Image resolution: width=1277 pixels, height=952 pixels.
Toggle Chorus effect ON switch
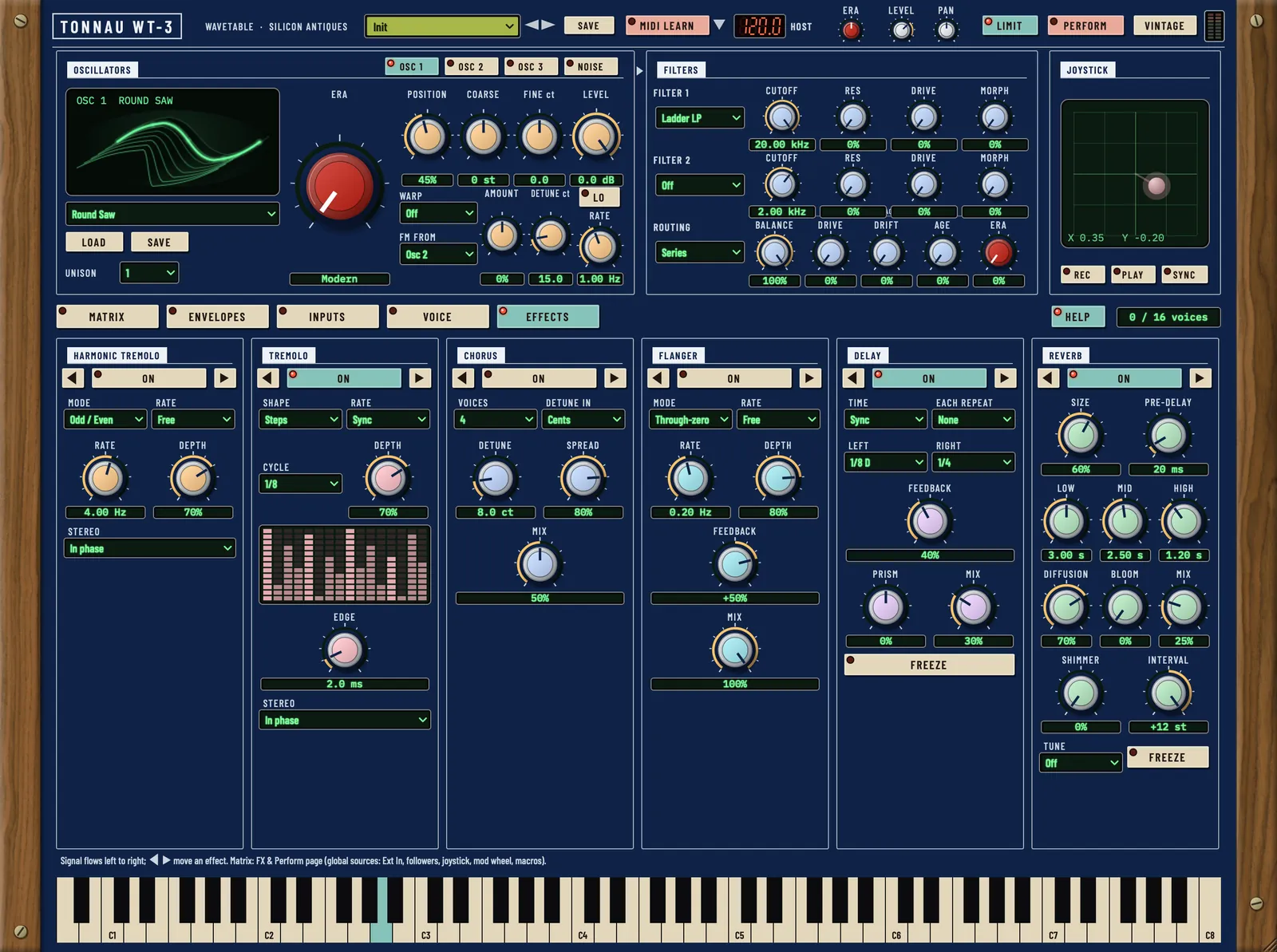(x=539, y=378)
